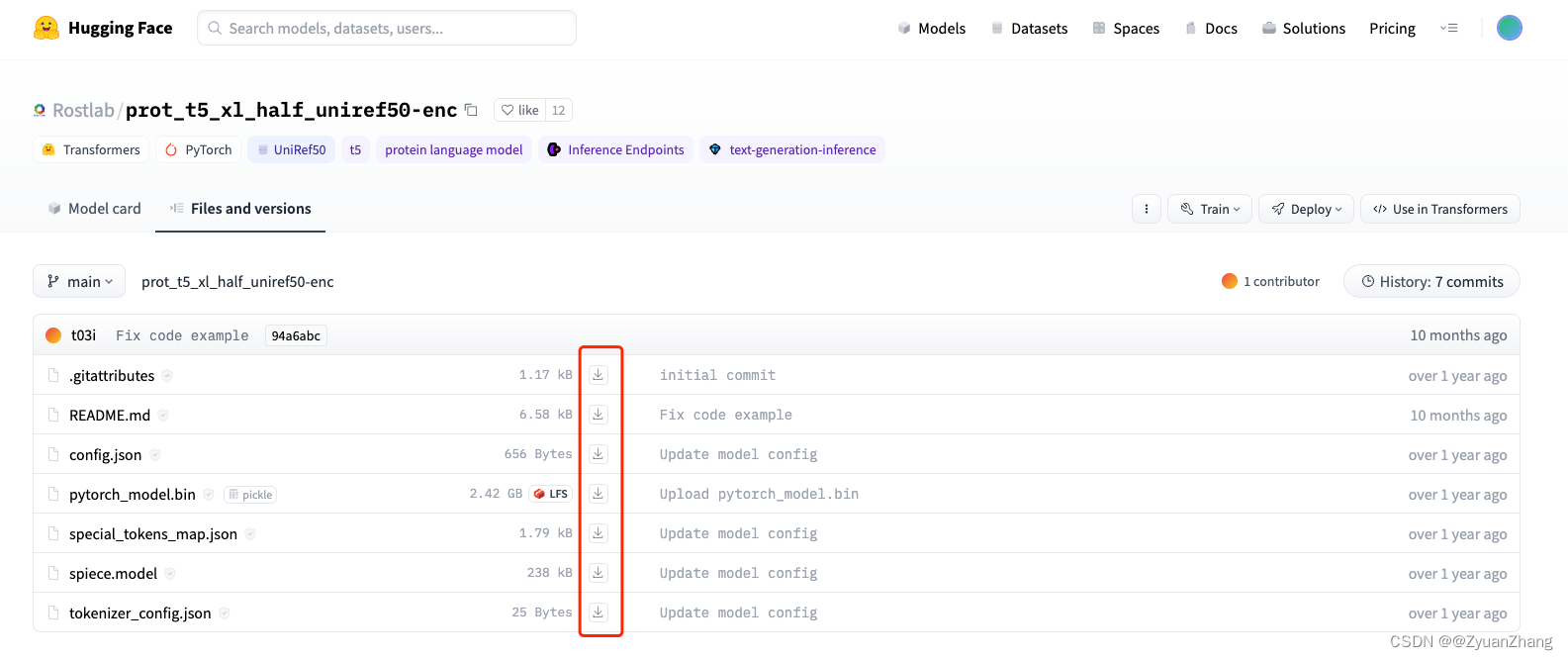Click the text-generation-inference tag
Screen dimensions: 1568x660
click(x=792, y=149)
